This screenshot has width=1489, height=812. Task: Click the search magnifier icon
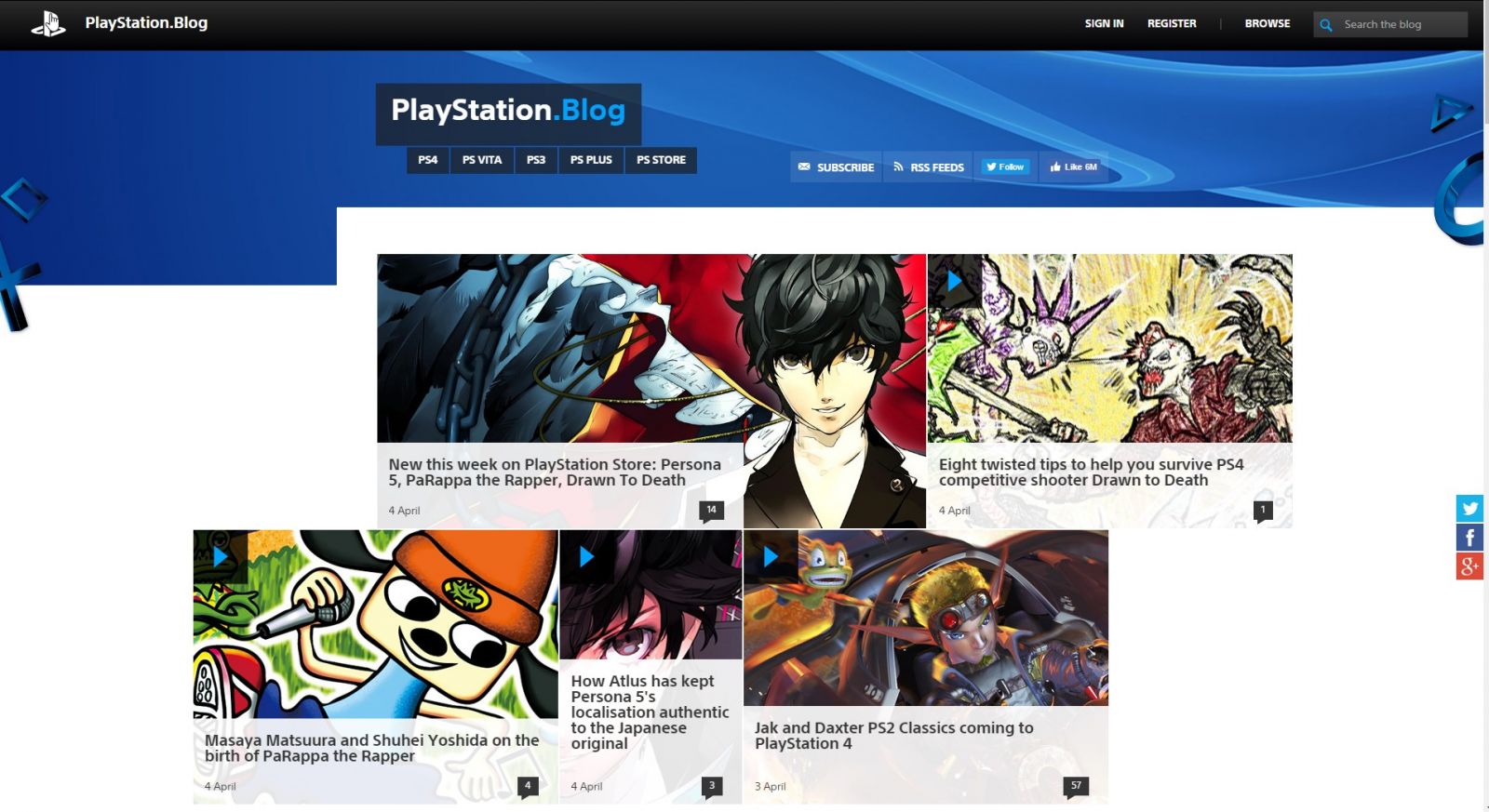point(1326,25)
